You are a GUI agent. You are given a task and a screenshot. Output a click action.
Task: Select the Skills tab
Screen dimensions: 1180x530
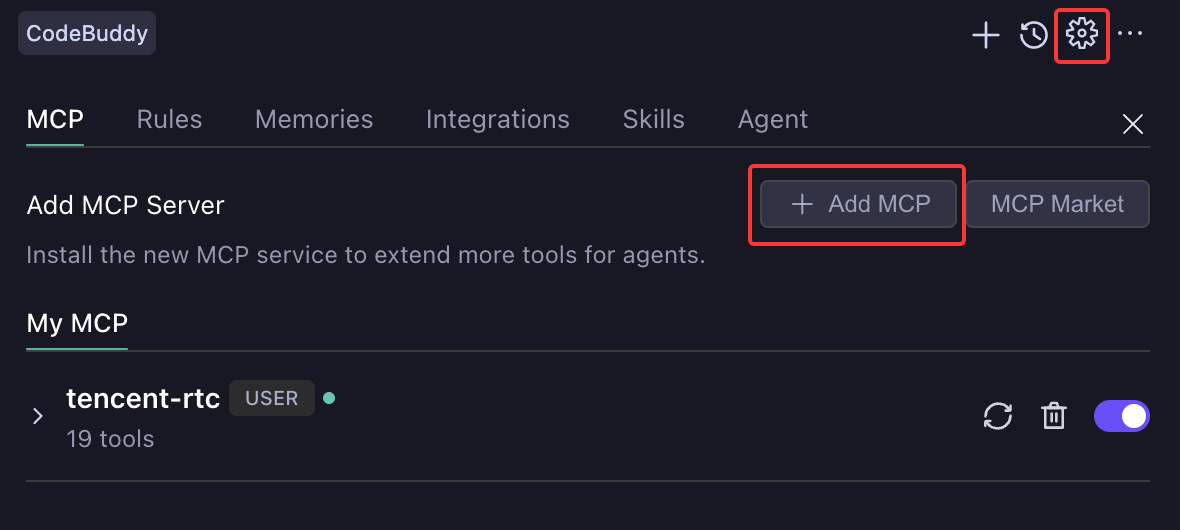653,120
